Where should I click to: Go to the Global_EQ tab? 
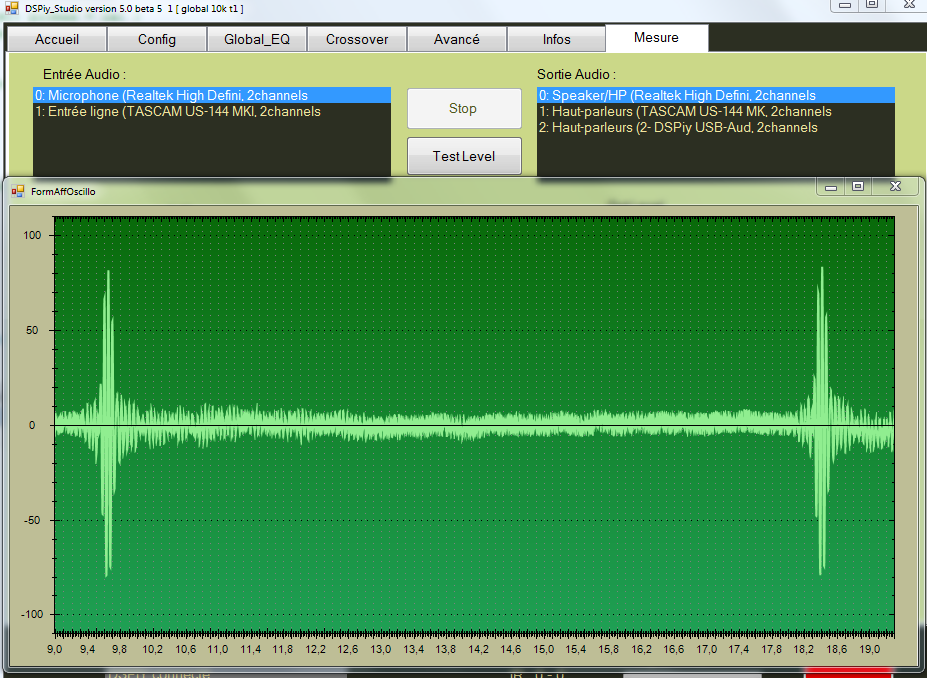pyautogui.click(x=257, y=40)
